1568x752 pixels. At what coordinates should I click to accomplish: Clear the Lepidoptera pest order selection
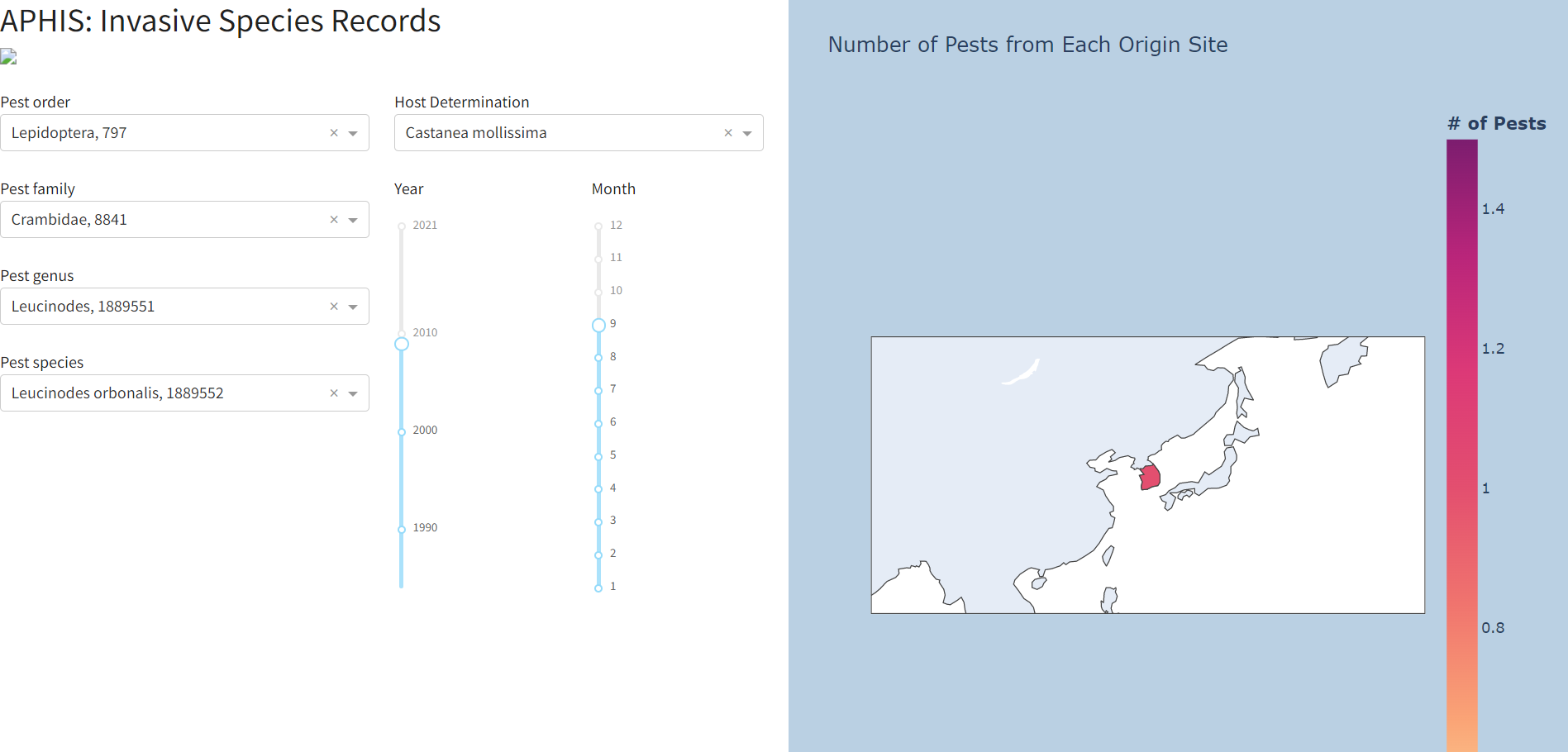[333, 132]
